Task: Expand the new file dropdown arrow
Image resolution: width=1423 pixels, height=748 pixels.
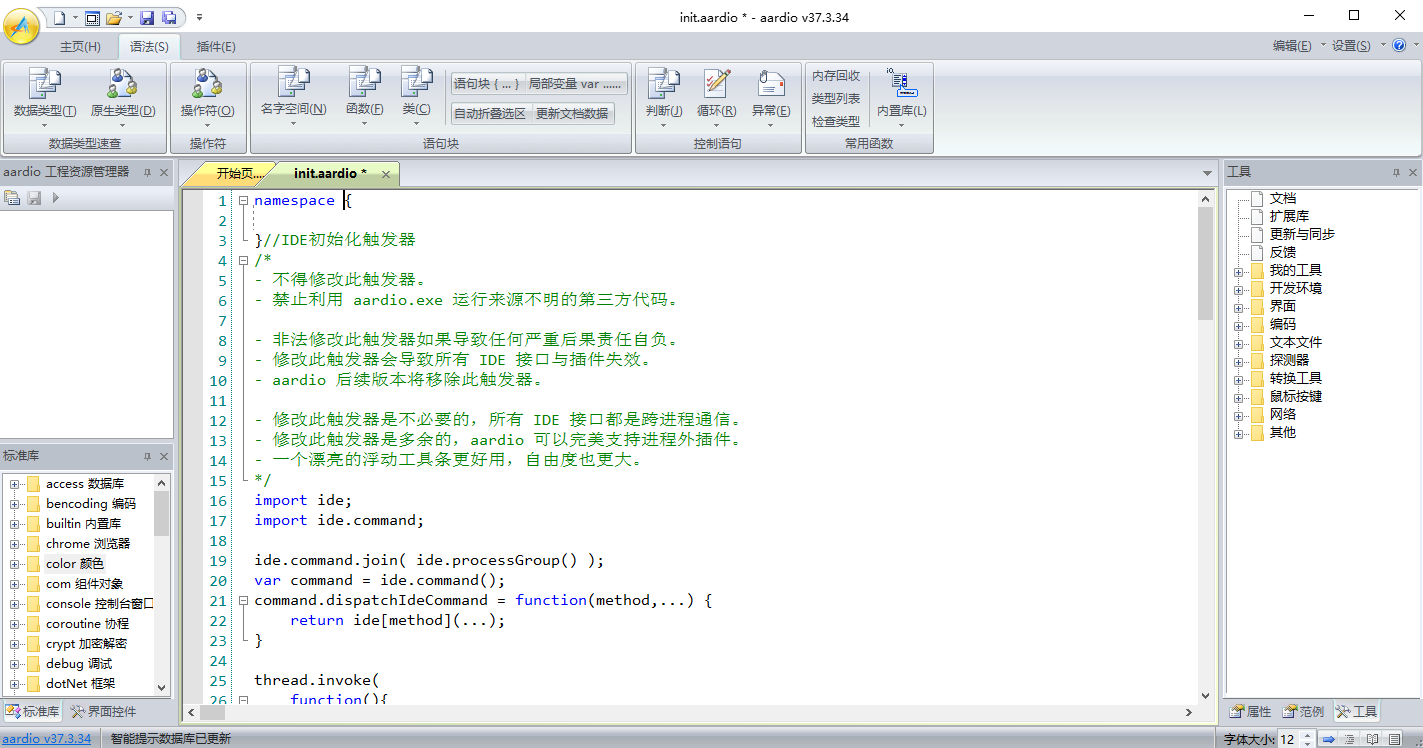Action: pyautogui.click(x=74, y=18)
